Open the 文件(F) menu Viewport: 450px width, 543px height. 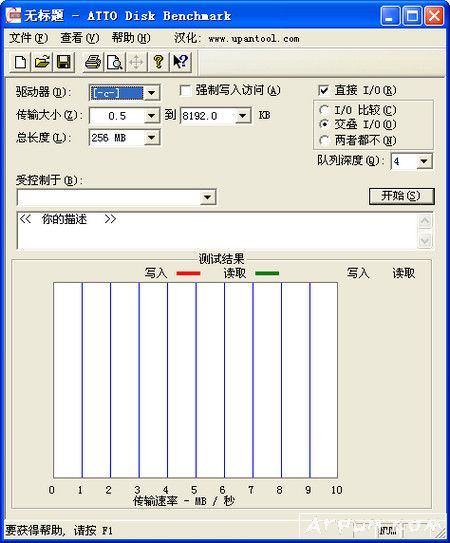tap(28, 38)
